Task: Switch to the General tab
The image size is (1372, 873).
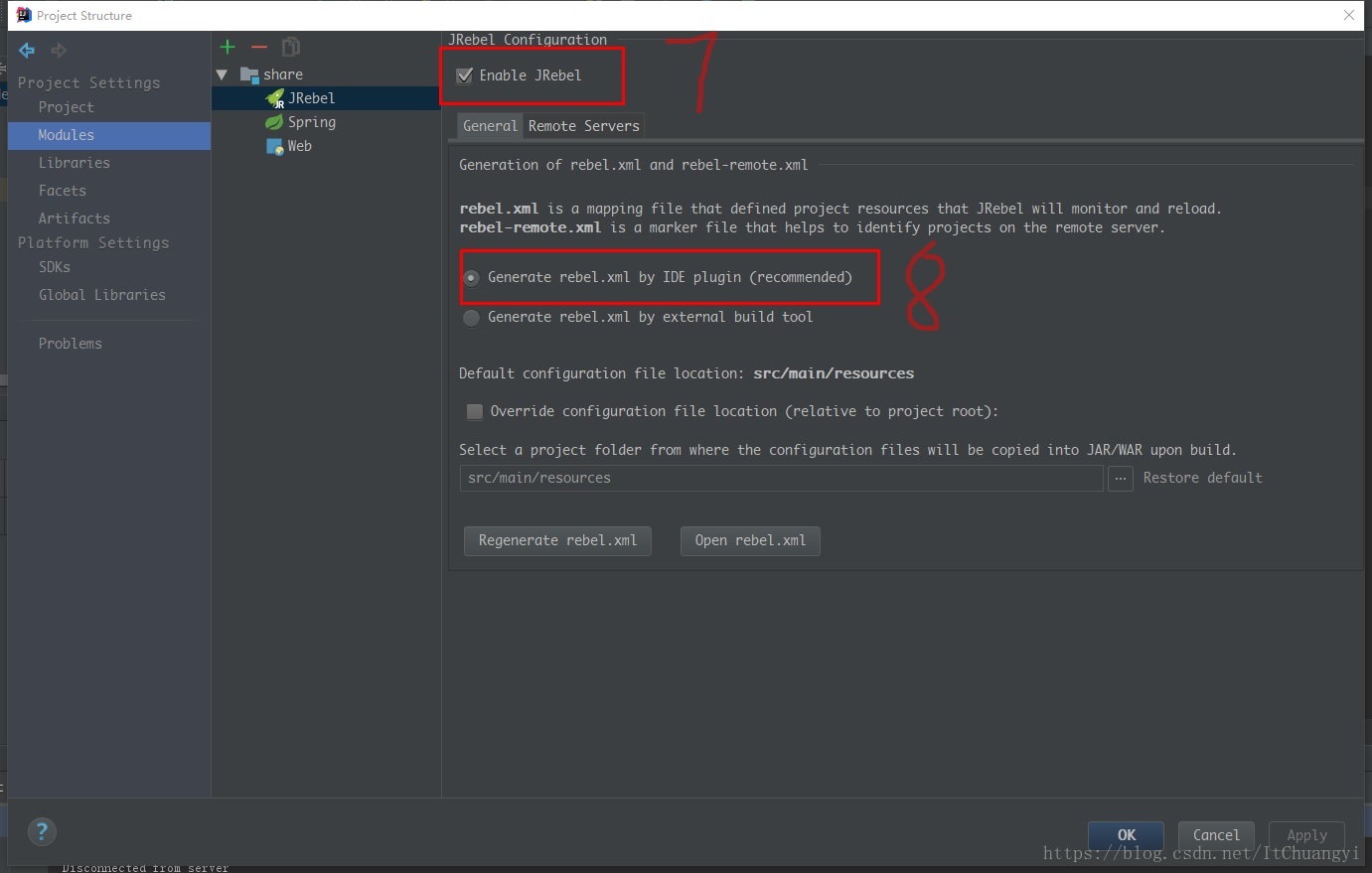Action: pyautogui.click(x=490, y=126)
